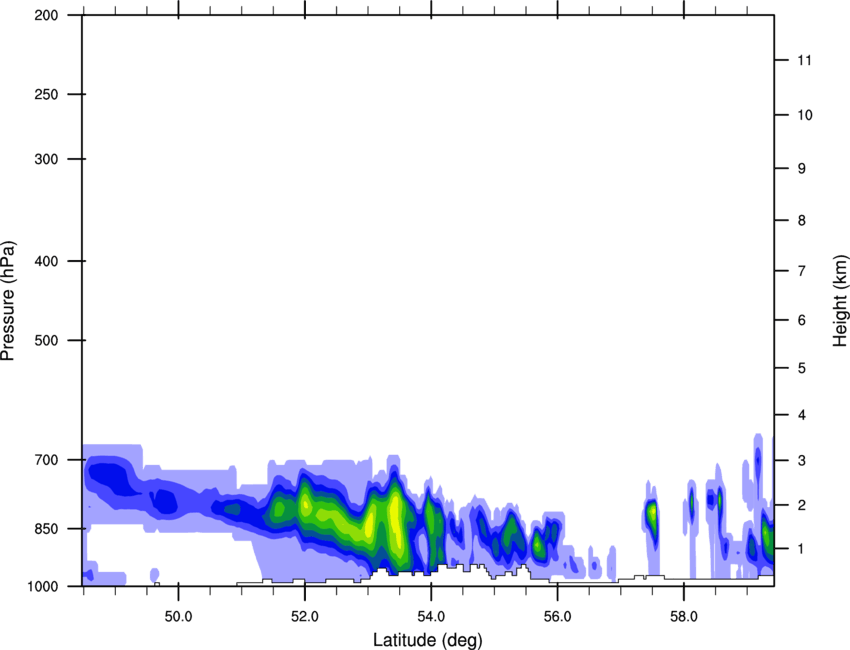
Task: Click the 400 pressure tick label
Action: point(46,261)
